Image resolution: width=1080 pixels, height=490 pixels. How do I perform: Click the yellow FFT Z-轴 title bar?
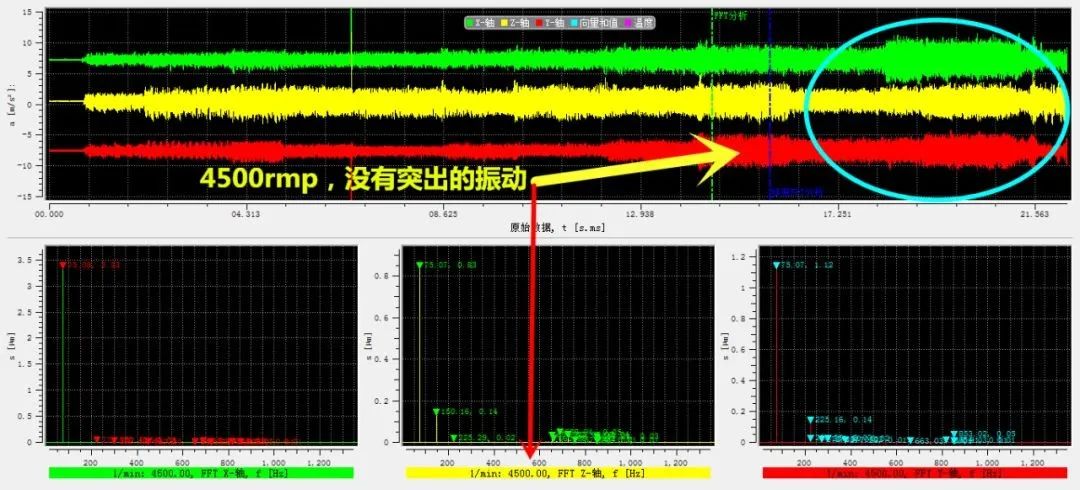coord(557,472)
